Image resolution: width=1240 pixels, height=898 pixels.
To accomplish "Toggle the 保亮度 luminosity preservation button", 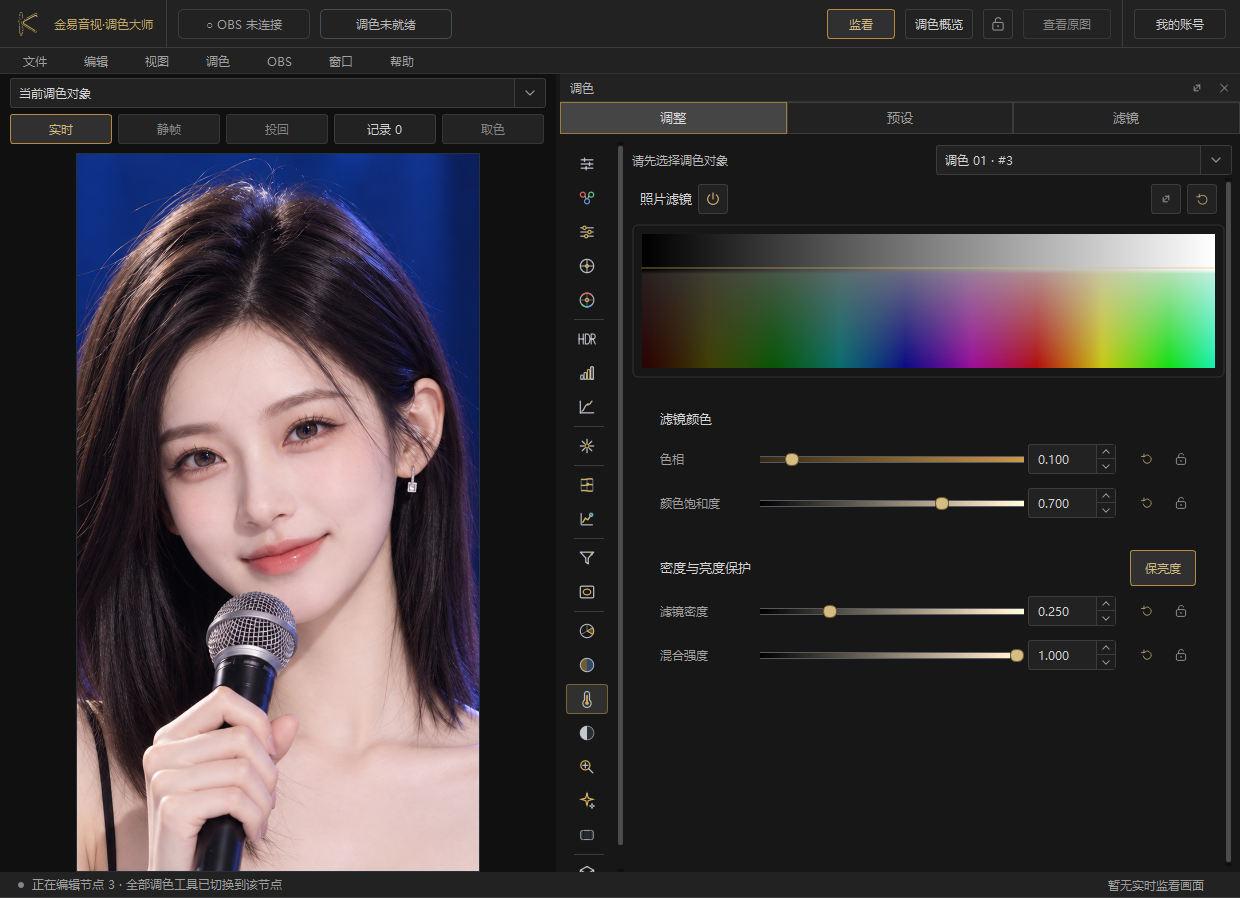I will pyautogui.click(x=1163, y=568).
